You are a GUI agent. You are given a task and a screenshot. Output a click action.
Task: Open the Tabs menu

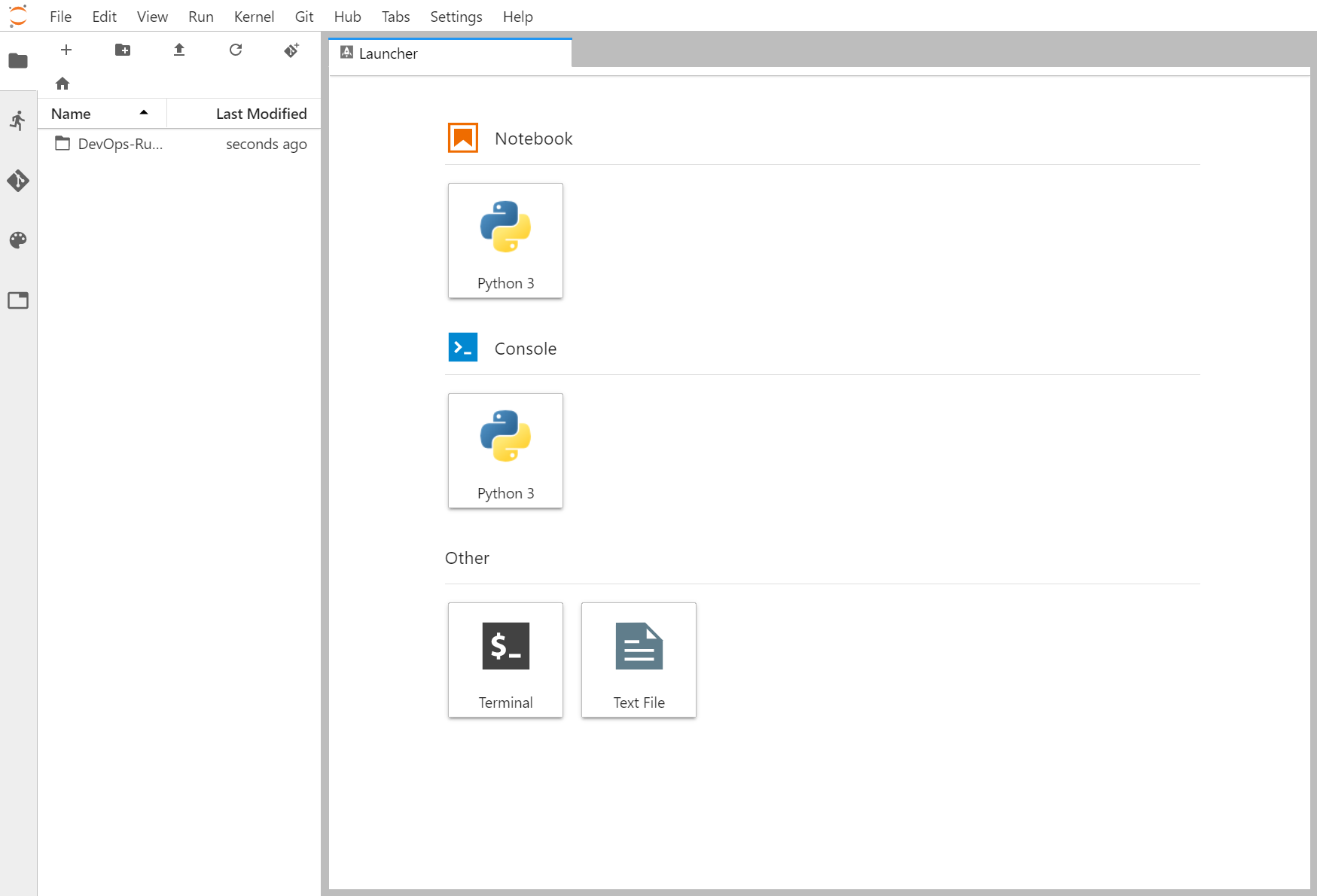coord(395,17)
